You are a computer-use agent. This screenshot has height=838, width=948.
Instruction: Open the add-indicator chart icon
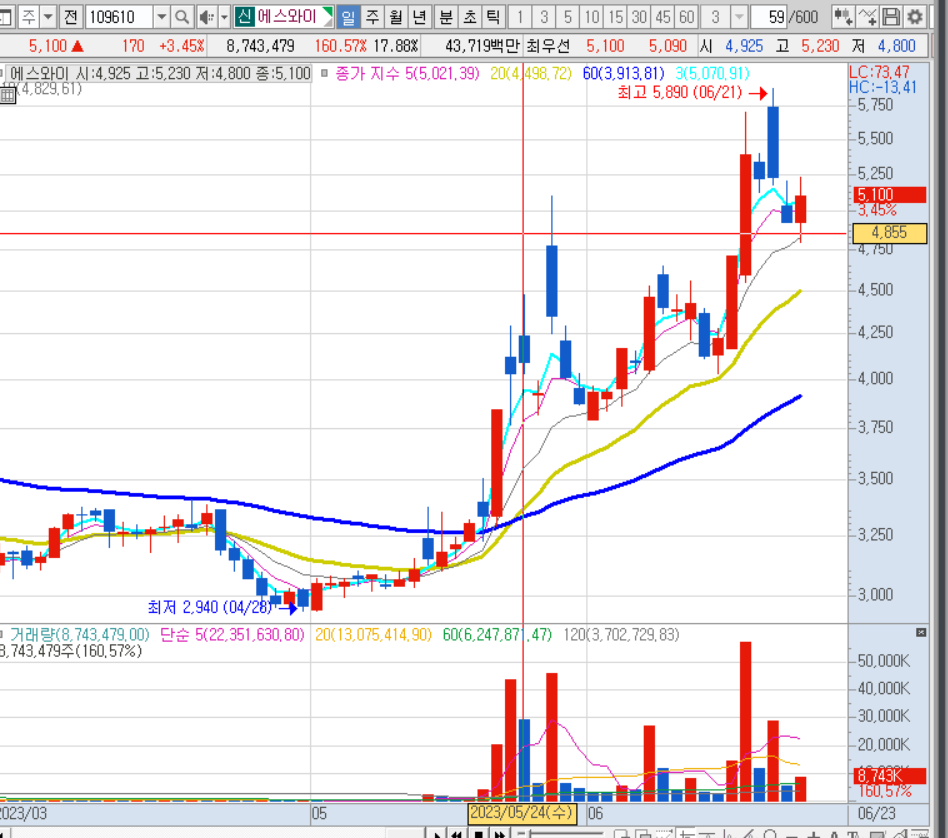click(843, 17)
